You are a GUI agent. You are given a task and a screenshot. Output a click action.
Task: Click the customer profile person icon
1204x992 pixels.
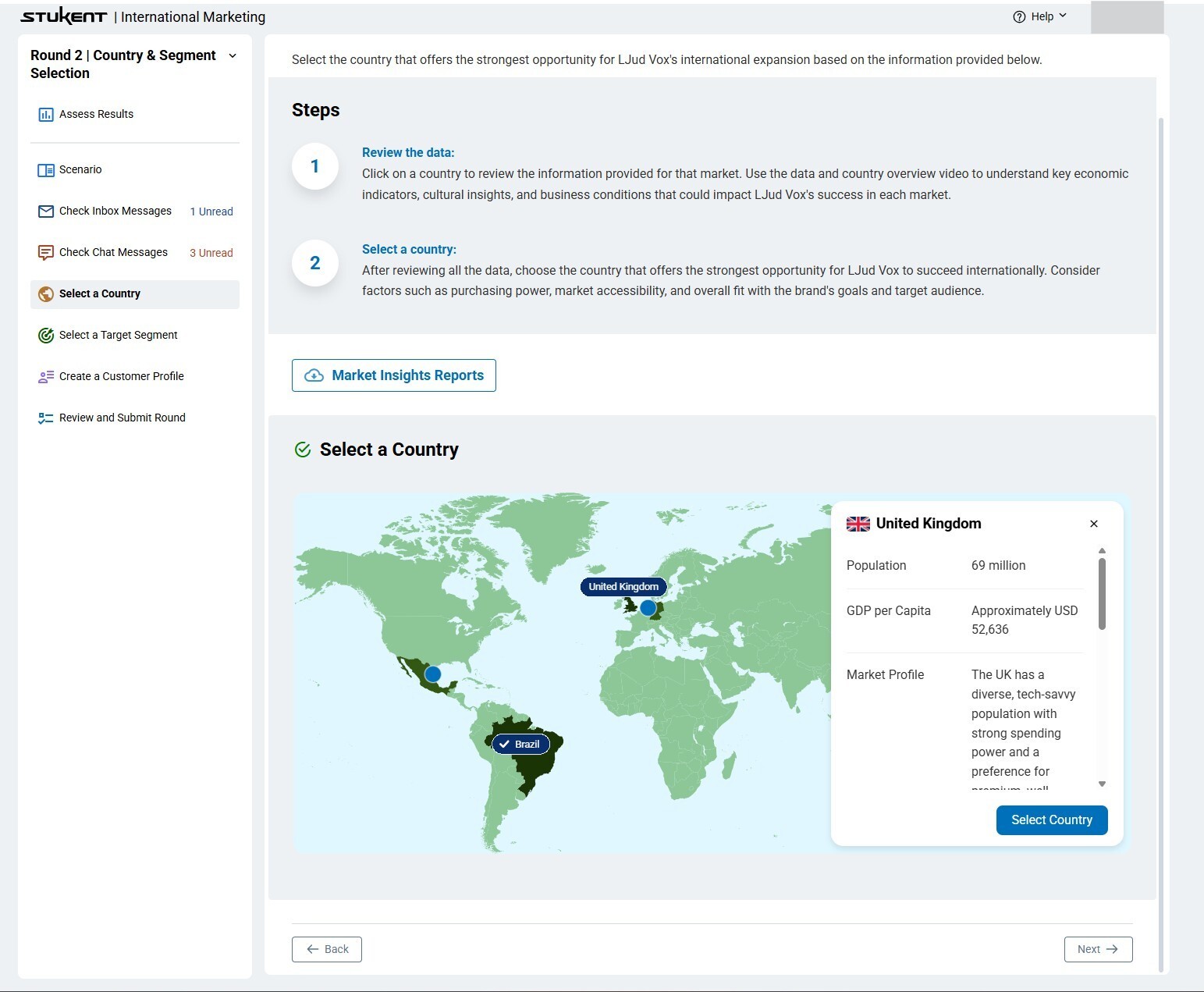pyautogui.click(x=46, y=377)
